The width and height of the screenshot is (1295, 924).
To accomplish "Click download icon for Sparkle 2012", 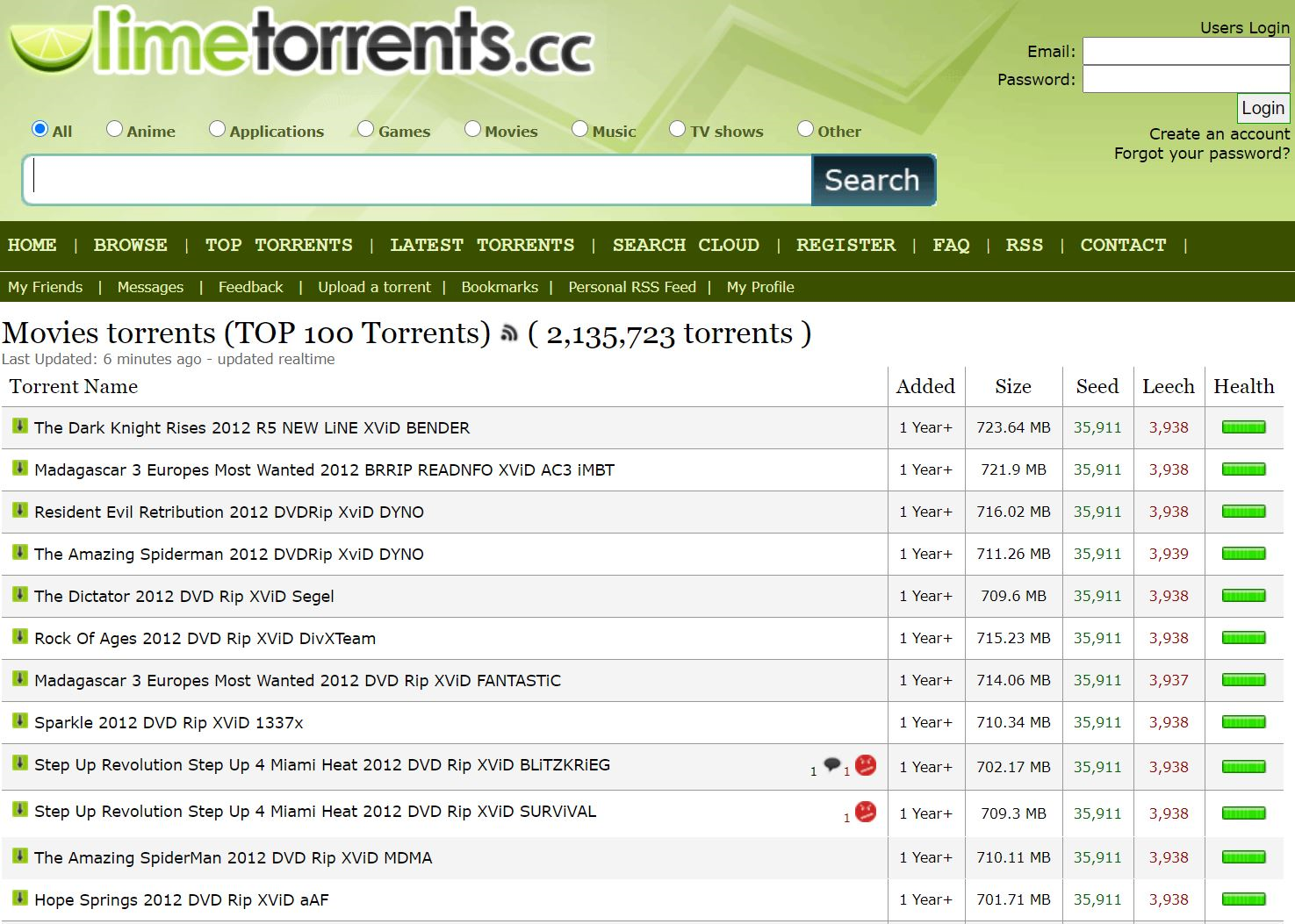I will [x=19, y=721].
